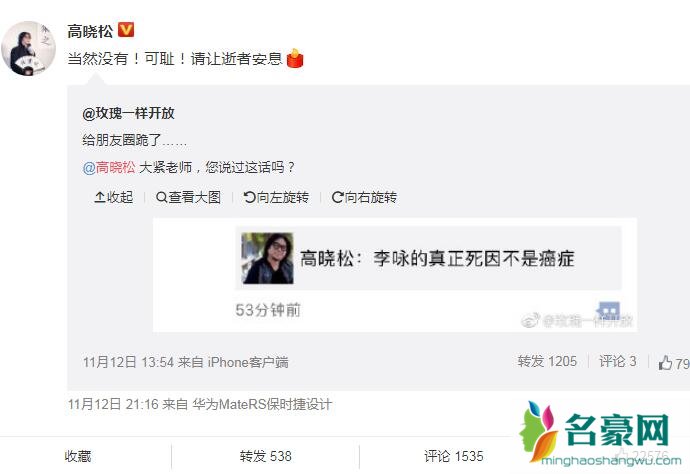Screen dimensions: 690x474
Task: Click the candle emoji in the post
Action: click(x=295, y=59)
